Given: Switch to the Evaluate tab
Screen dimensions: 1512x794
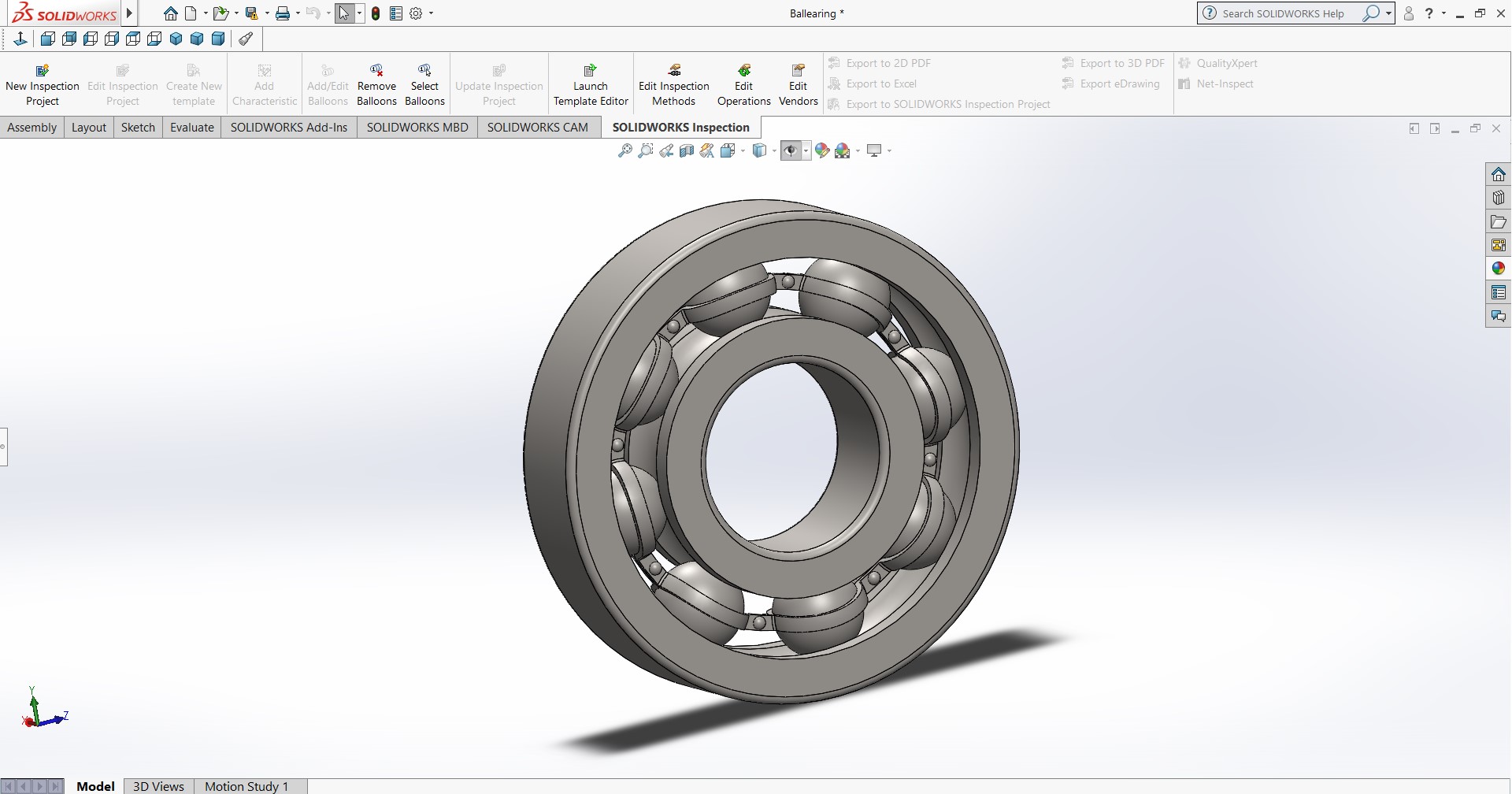Looking at the screenshot, I should (191, 127).
